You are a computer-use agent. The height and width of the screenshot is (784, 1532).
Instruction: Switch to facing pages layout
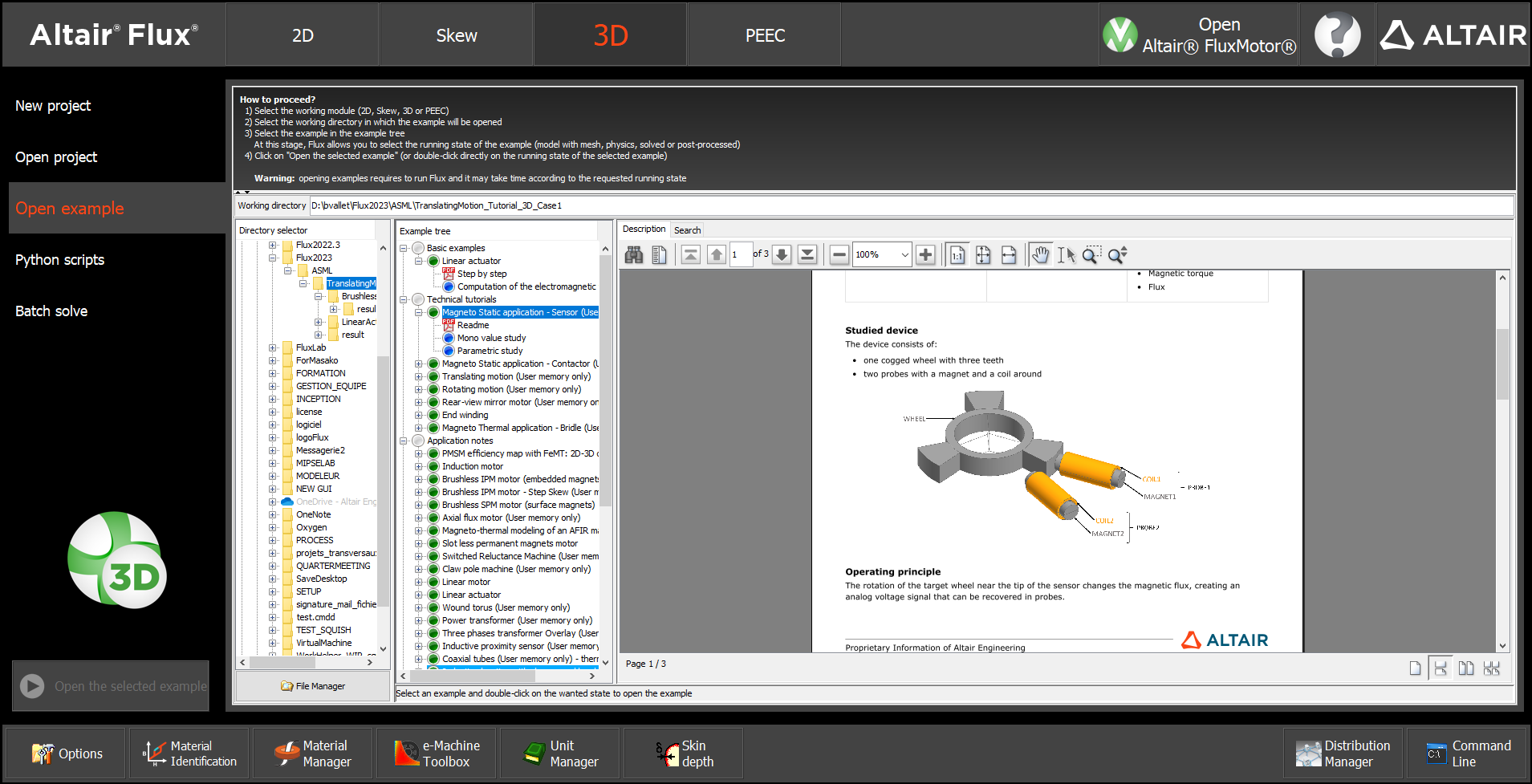coord(1466,668)
